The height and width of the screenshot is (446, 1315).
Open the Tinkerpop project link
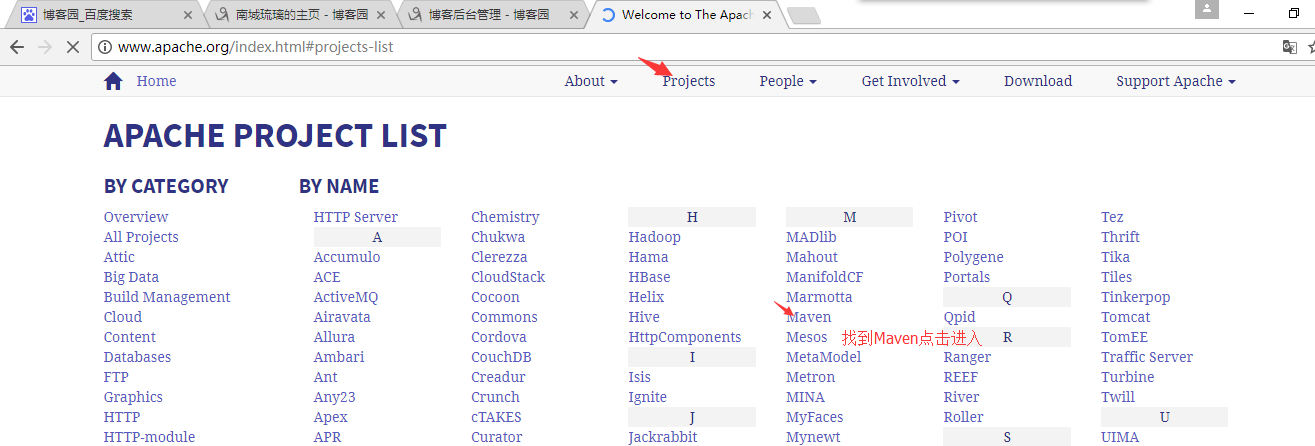1136,297
